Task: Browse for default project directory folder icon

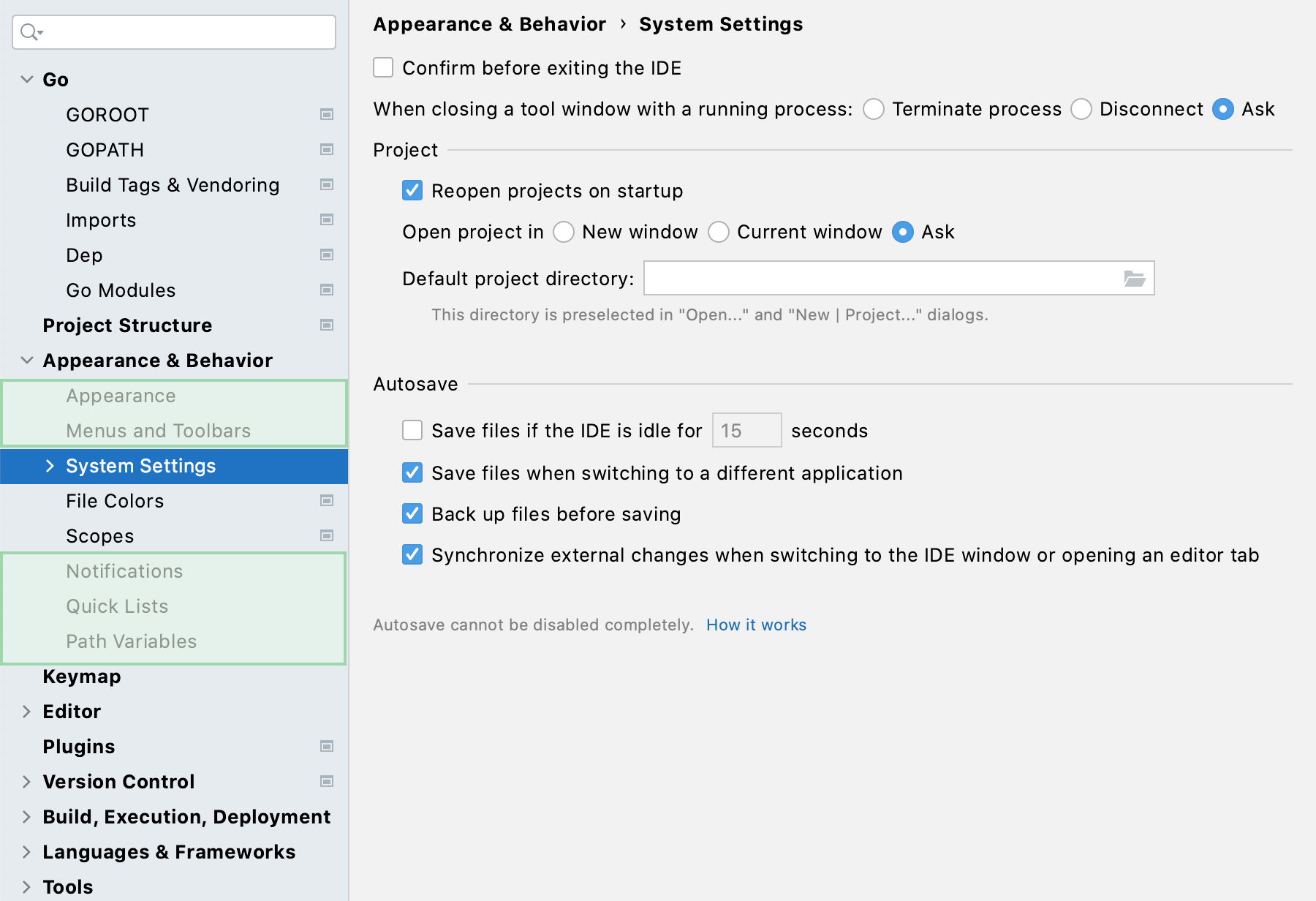Action: [x=1134, y=279]
